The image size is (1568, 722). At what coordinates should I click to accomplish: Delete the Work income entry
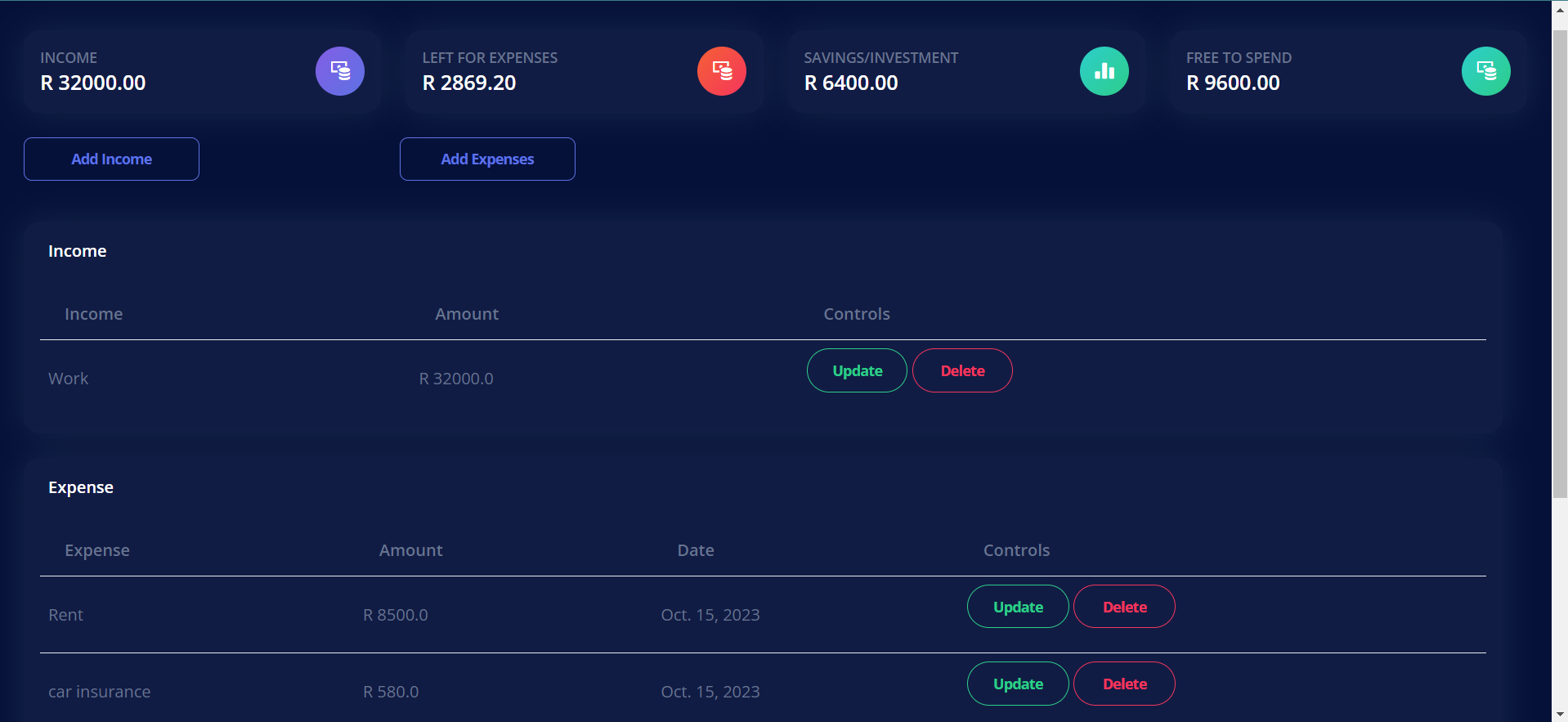(962, 370)
